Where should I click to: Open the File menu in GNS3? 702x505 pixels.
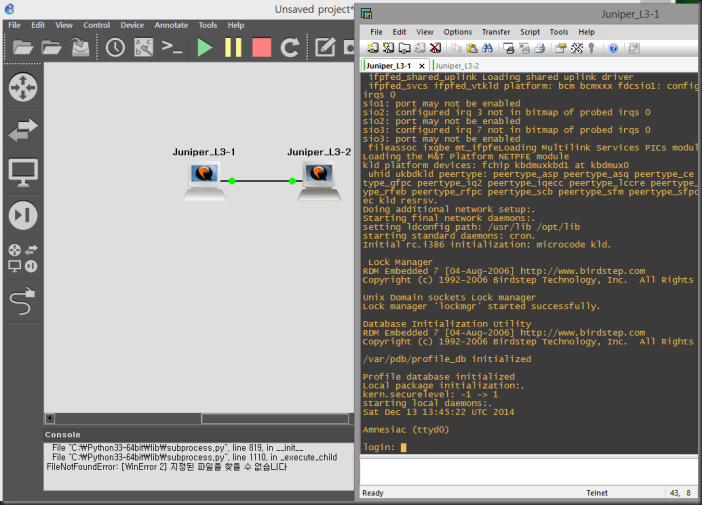click(x=14, y=25)
